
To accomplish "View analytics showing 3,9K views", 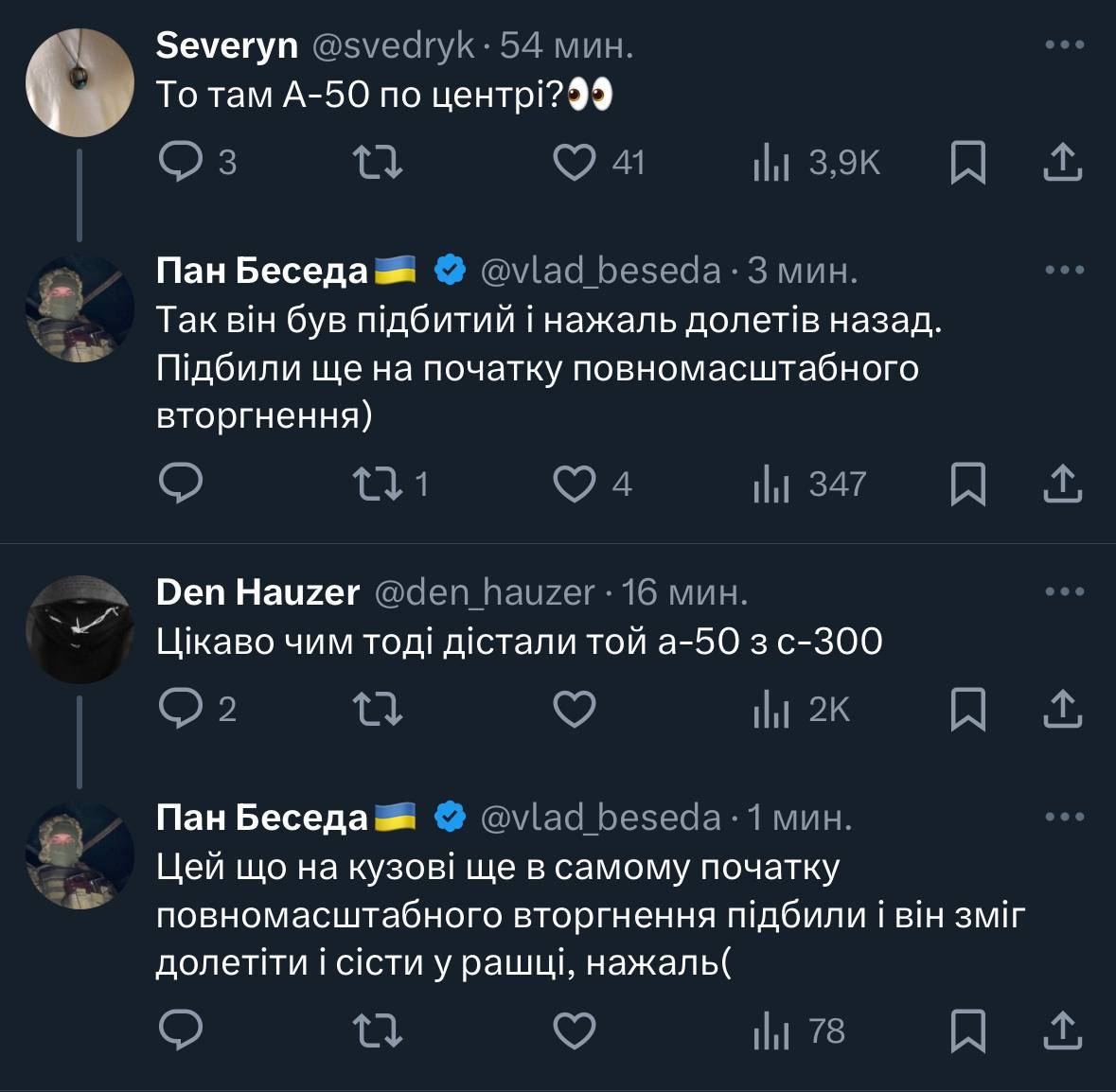I will 818,163.
